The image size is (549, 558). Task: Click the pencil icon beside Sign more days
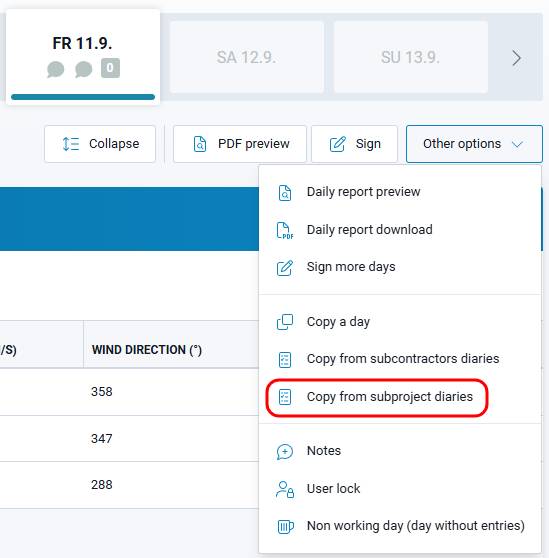(x=285, y=268)
